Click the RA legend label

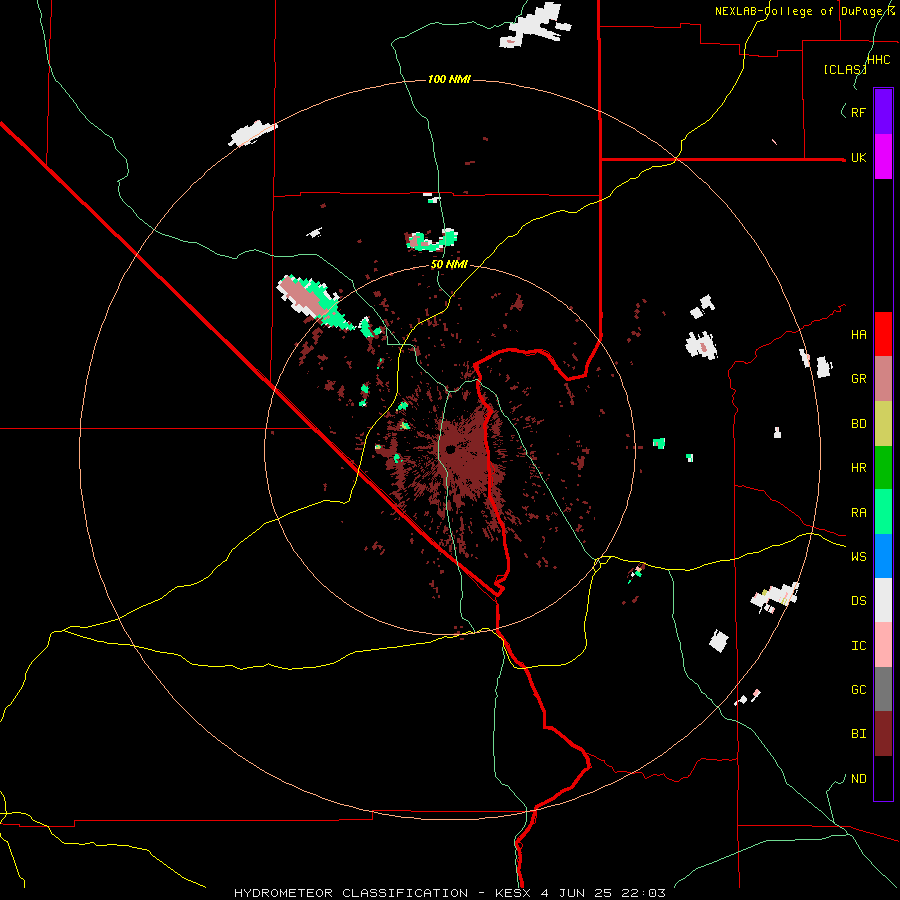[858, 512]
